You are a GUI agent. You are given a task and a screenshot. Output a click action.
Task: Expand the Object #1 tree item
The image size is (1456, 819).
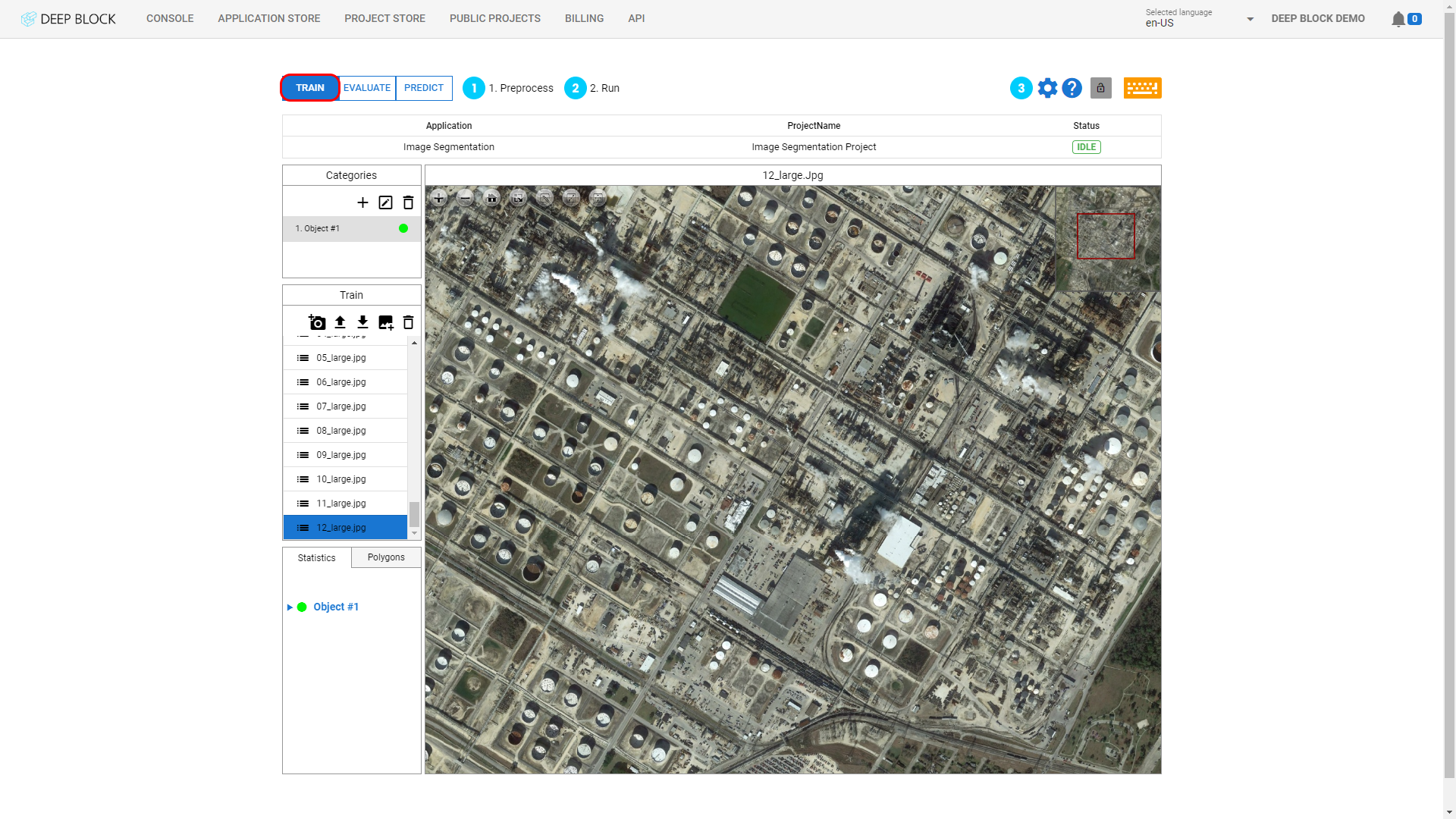[289, 607]
